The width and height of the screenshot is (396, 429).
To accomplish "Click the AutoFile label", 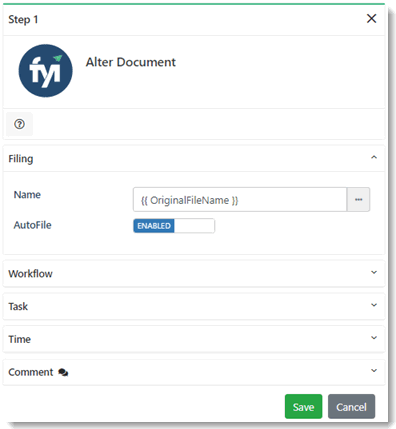I will pyautogui.click(x=32, y=225).
